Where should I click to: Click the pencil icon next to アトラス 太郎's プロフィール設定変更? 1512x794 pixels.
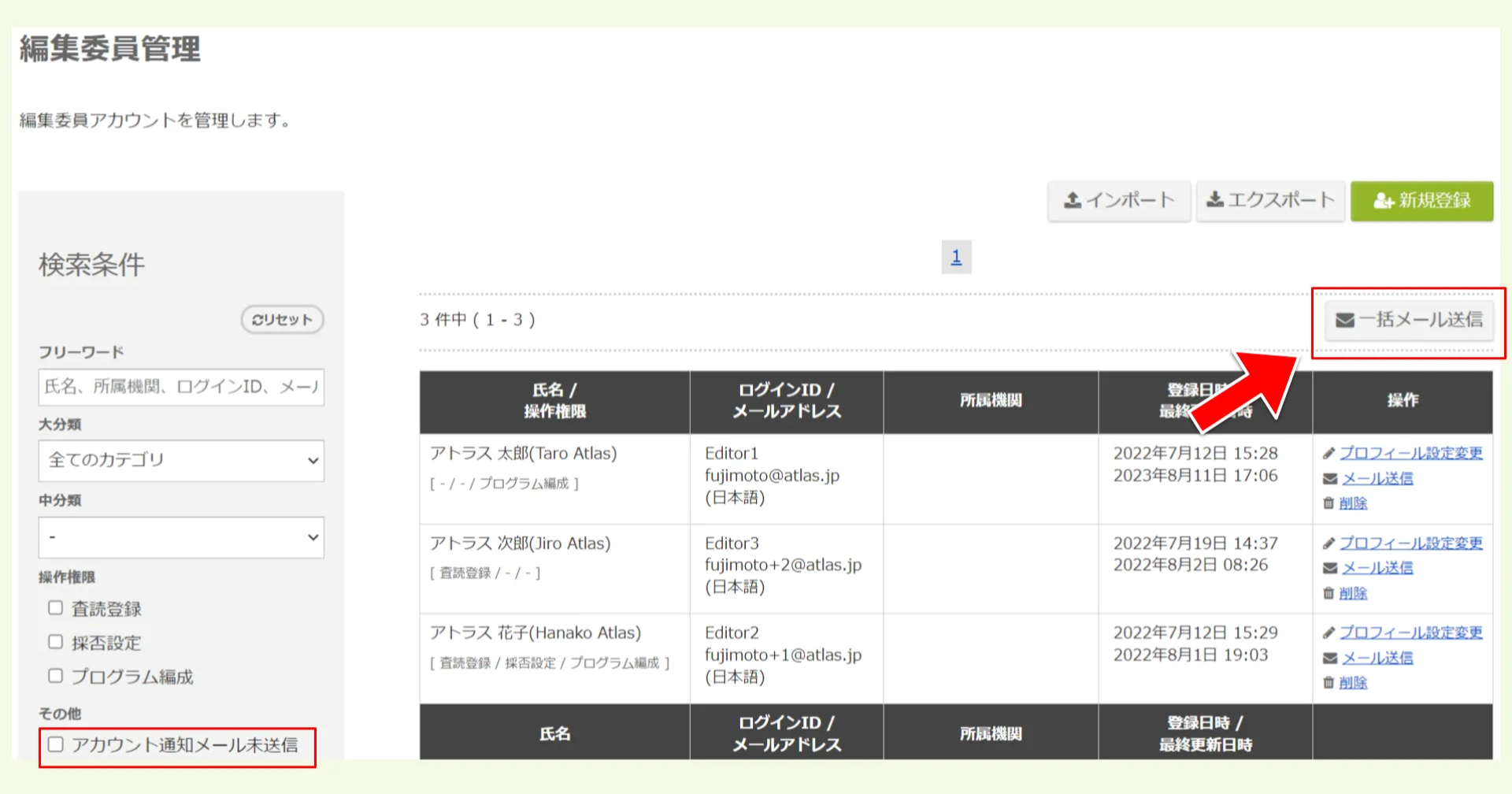click(1329, 453)
